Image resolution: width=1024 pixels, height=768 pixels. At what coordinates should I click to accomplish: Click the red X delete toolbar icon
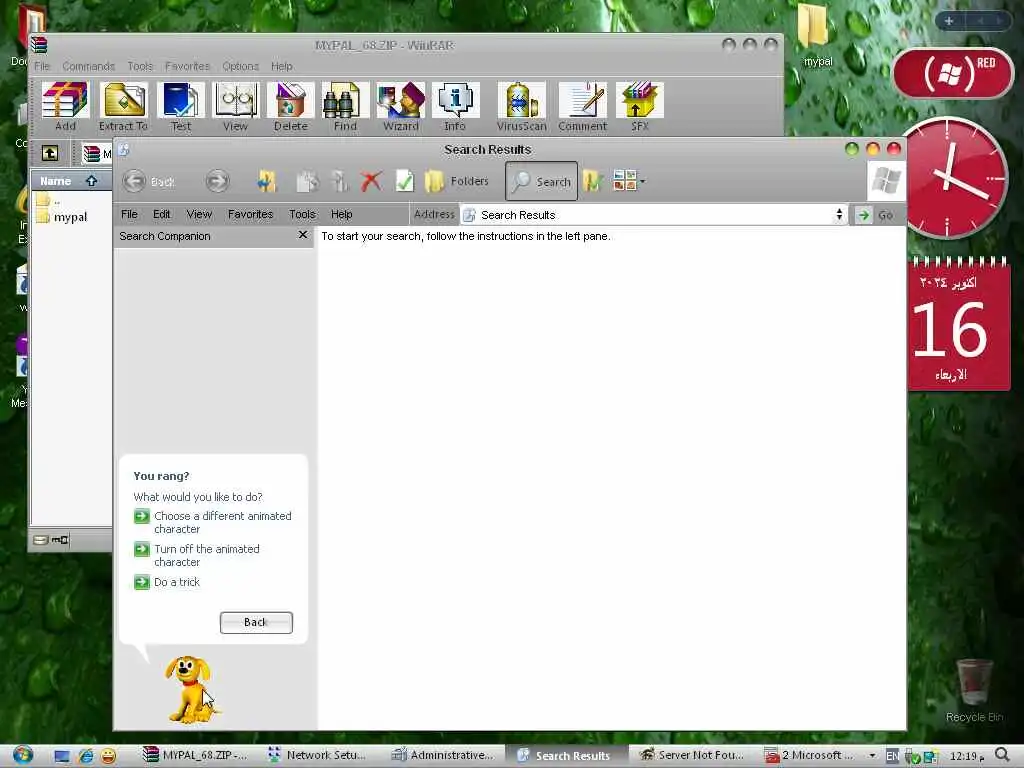click(x=371, y=181)
